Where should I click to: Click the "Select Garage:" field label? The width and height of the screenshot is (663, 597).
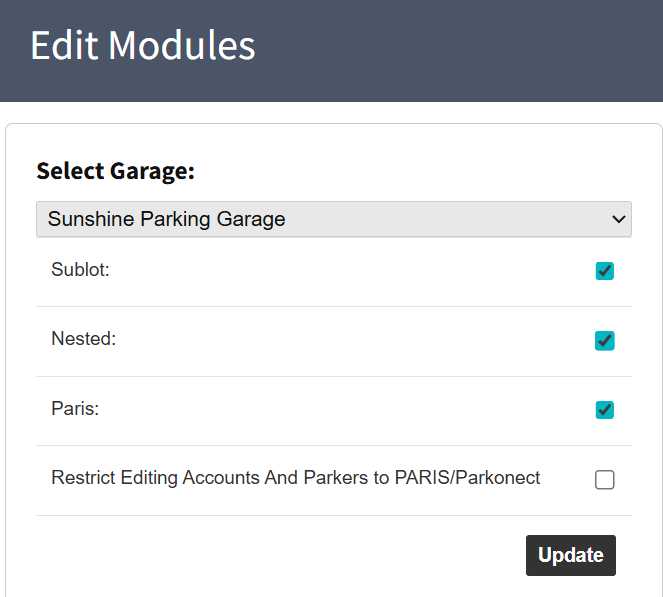point(115,171)
